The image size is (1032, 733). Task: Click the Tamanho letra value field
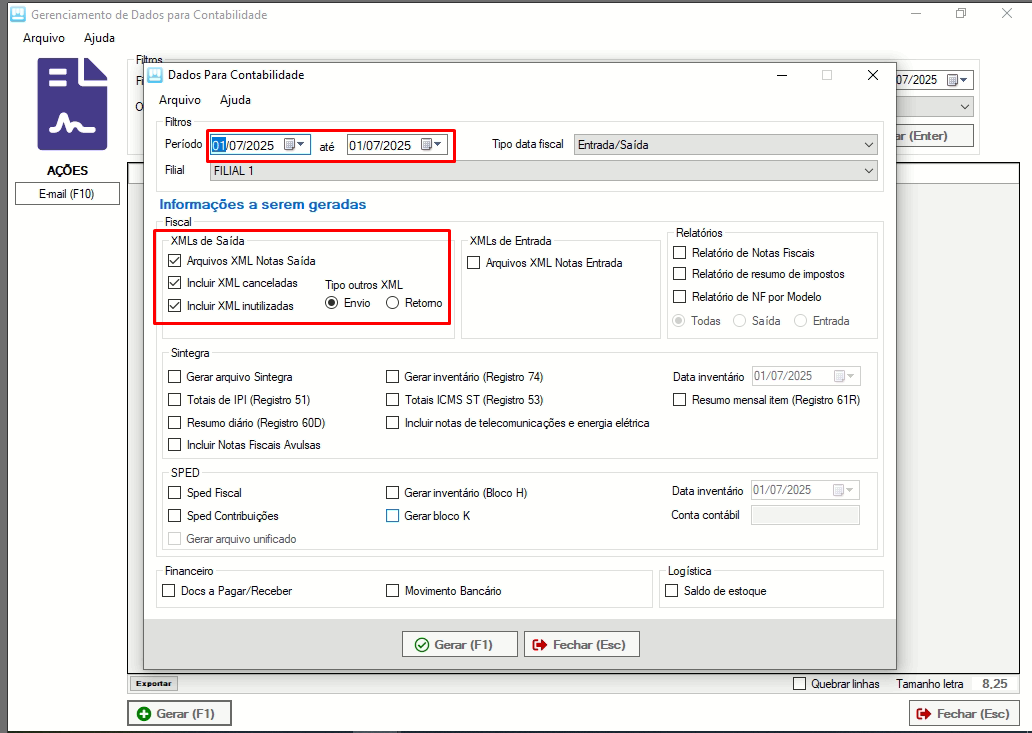click(993, 684)
